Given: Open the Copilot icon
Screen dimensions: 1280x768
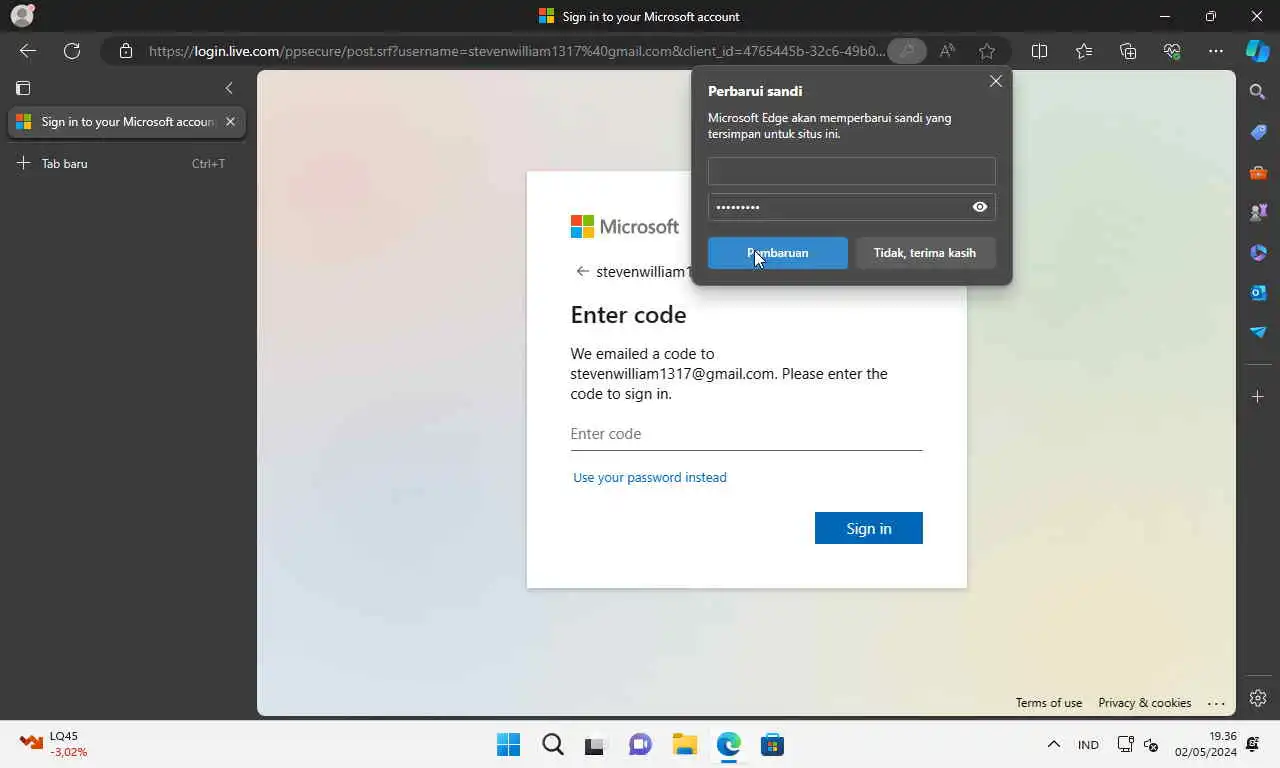Looking at the screenshot, I should [1257, 51].
